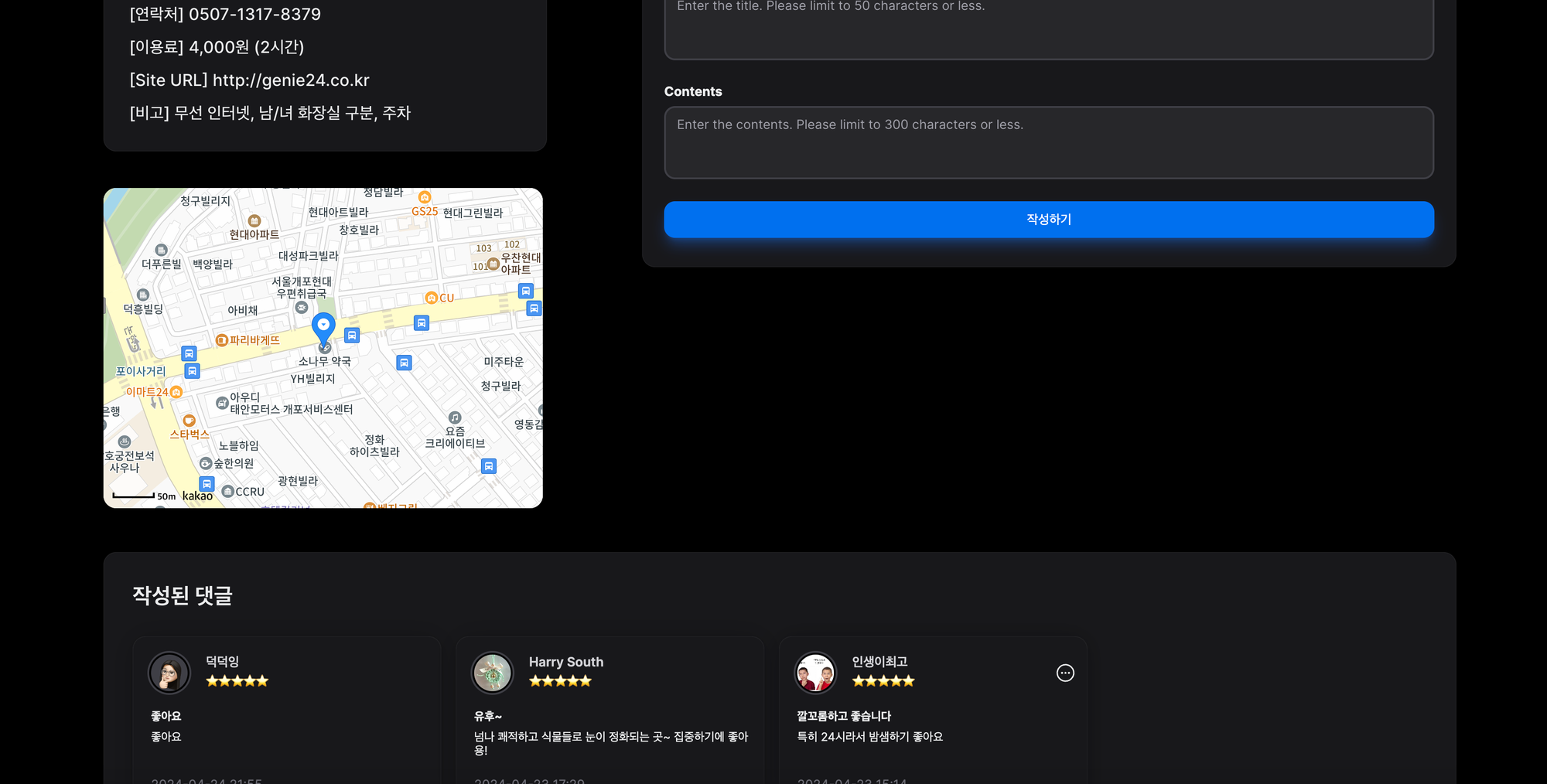The image size is (1547, 784).
Task: Click the star rating on 인생이최고's comment
Action: (x=883, y=681)
